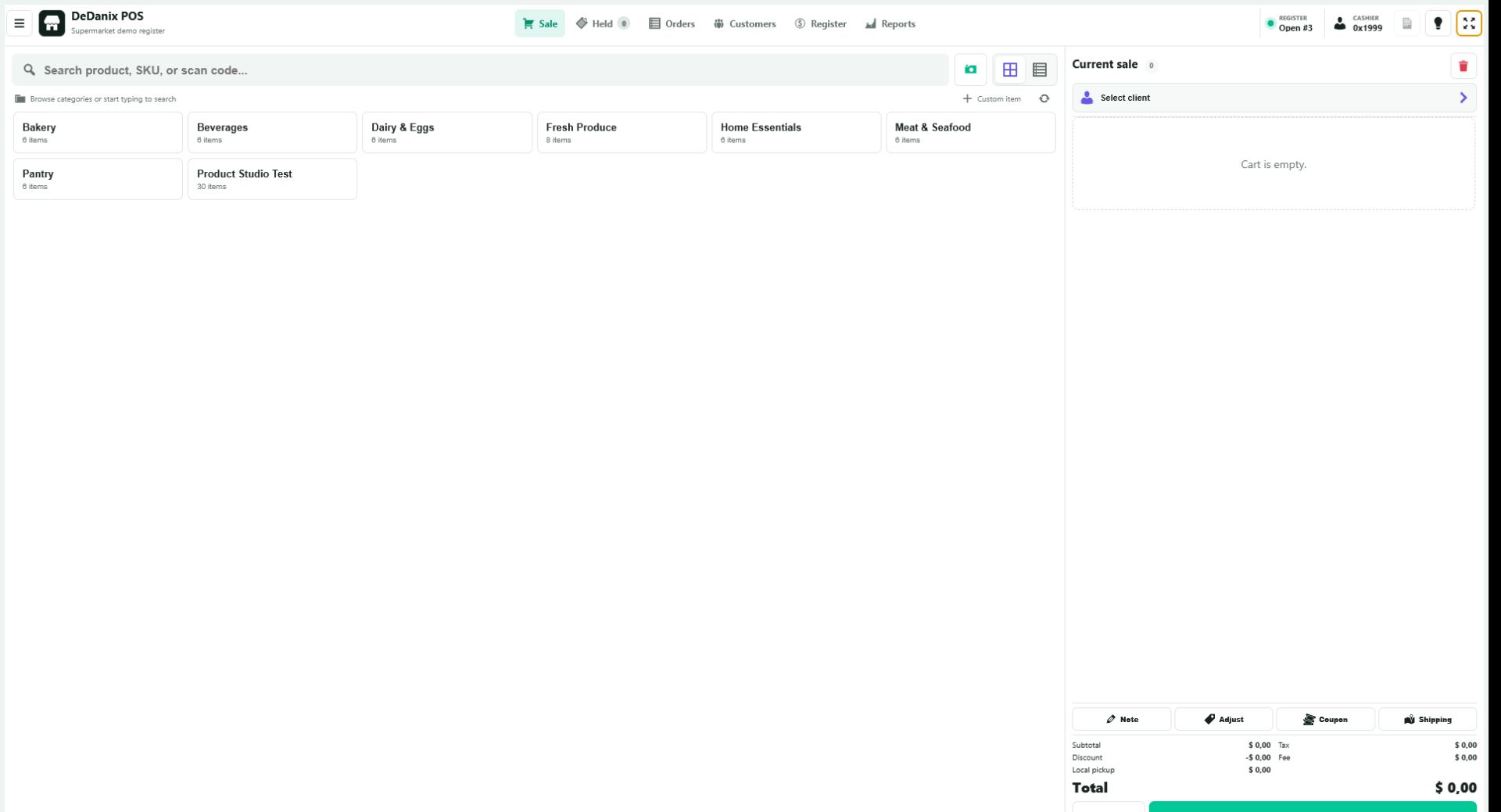Open the Meat & Seafood category
1501x812 pixels.
click(x=971, y=132)
